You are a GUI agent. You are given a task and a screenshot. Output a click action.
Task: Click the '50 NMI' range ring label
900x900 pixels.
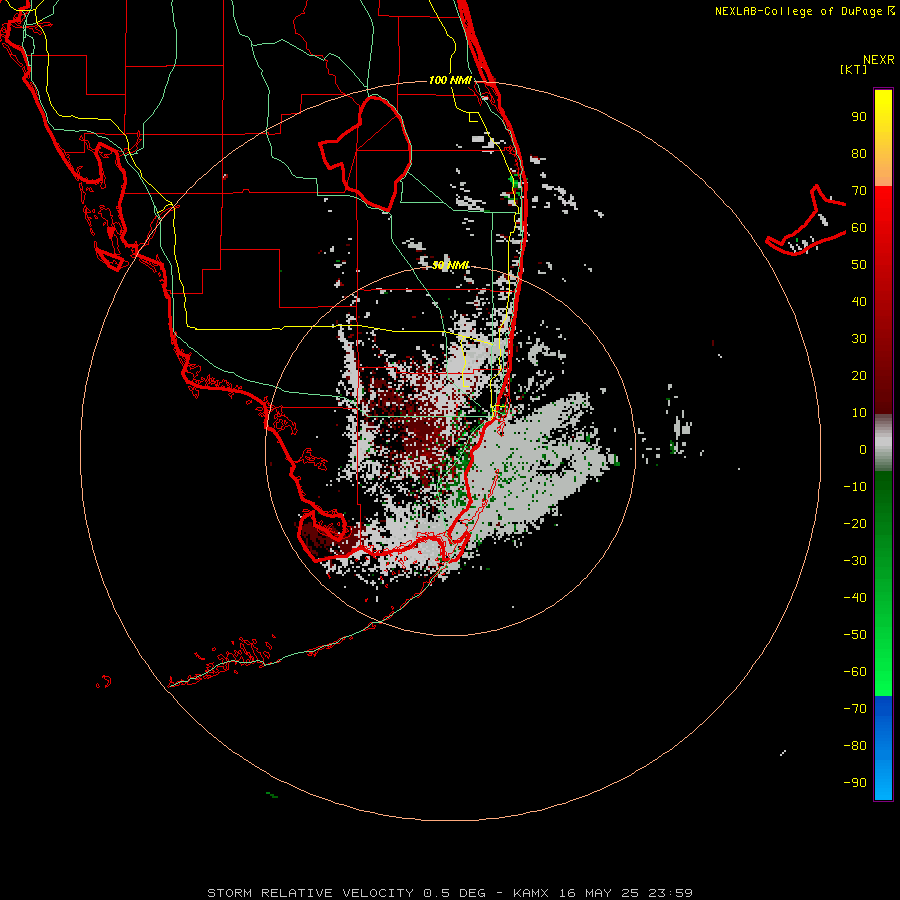click(451, 265)
